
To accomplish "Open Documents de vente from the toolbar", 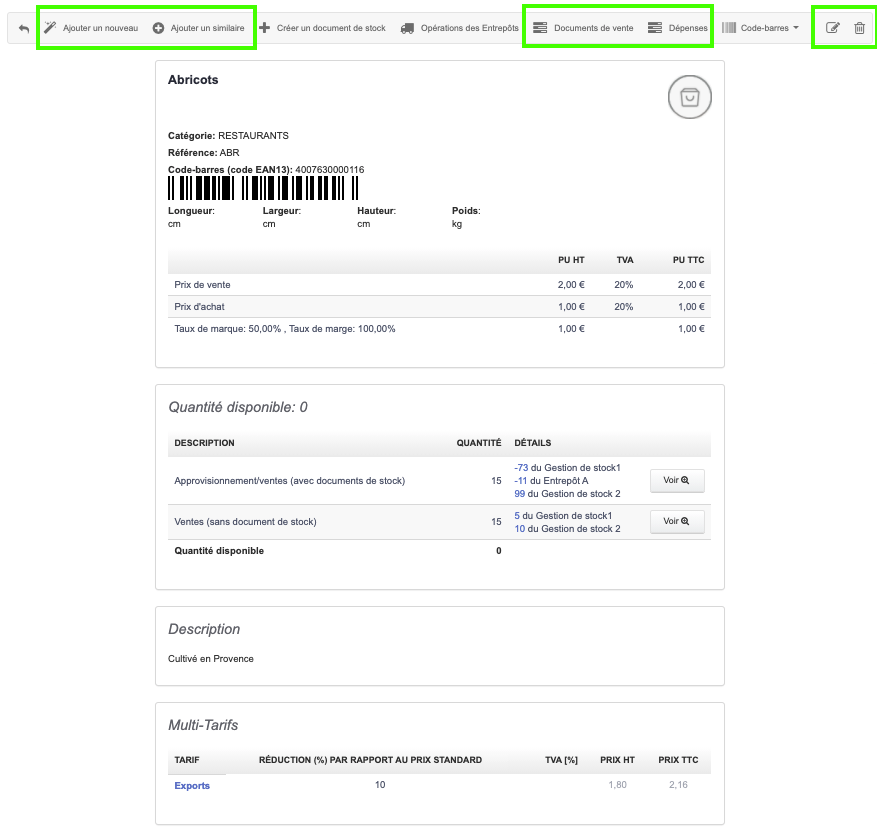I will click(x=585, y=28).
